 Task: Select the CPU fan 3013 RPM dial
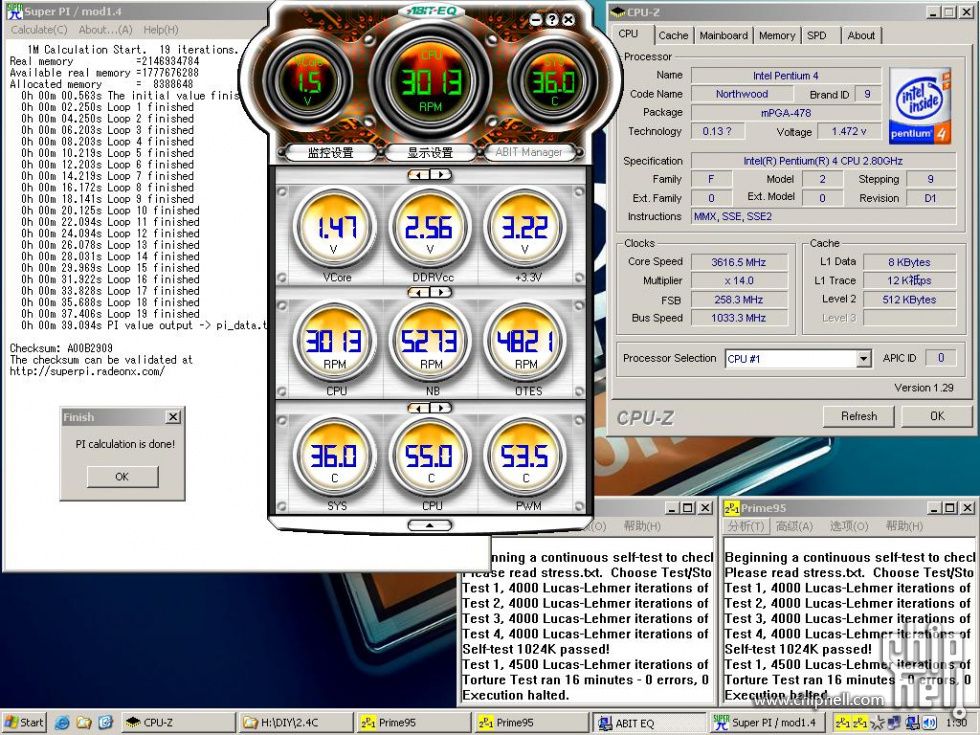tap(335, 342)
